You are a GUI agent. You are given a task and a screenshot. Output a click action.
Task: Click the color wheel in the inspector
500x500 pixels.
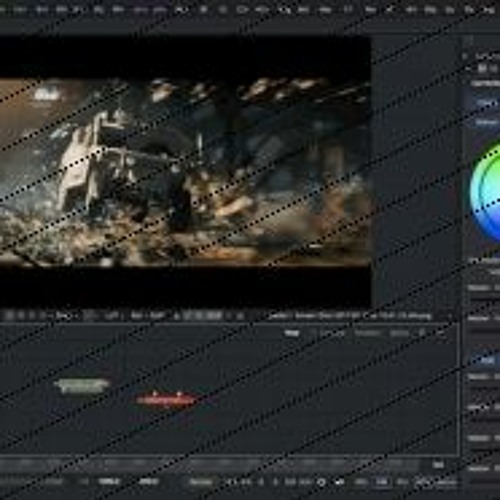tap(487, 192)
